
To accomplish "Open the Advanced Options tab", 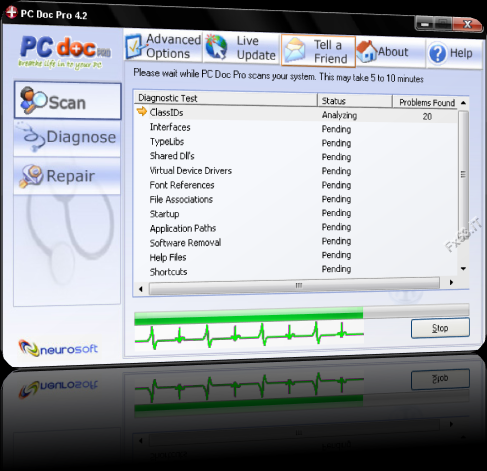I will point(163,46).
